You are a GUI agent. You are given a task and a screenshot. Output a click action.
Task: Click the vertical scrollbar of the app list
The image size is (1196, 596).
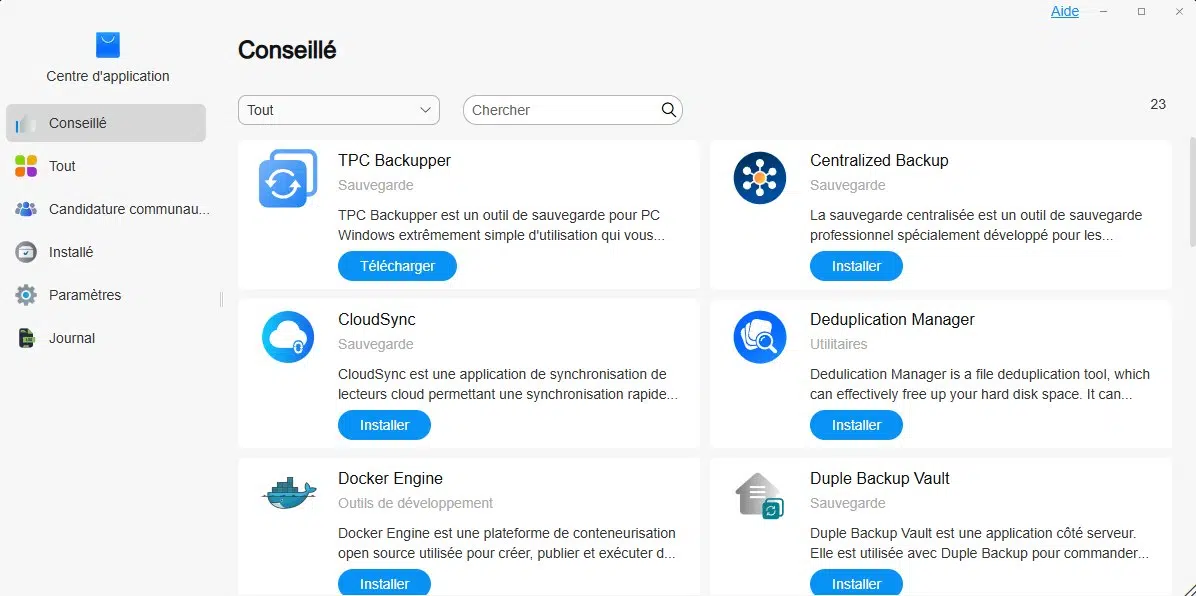coord(1191,192)
